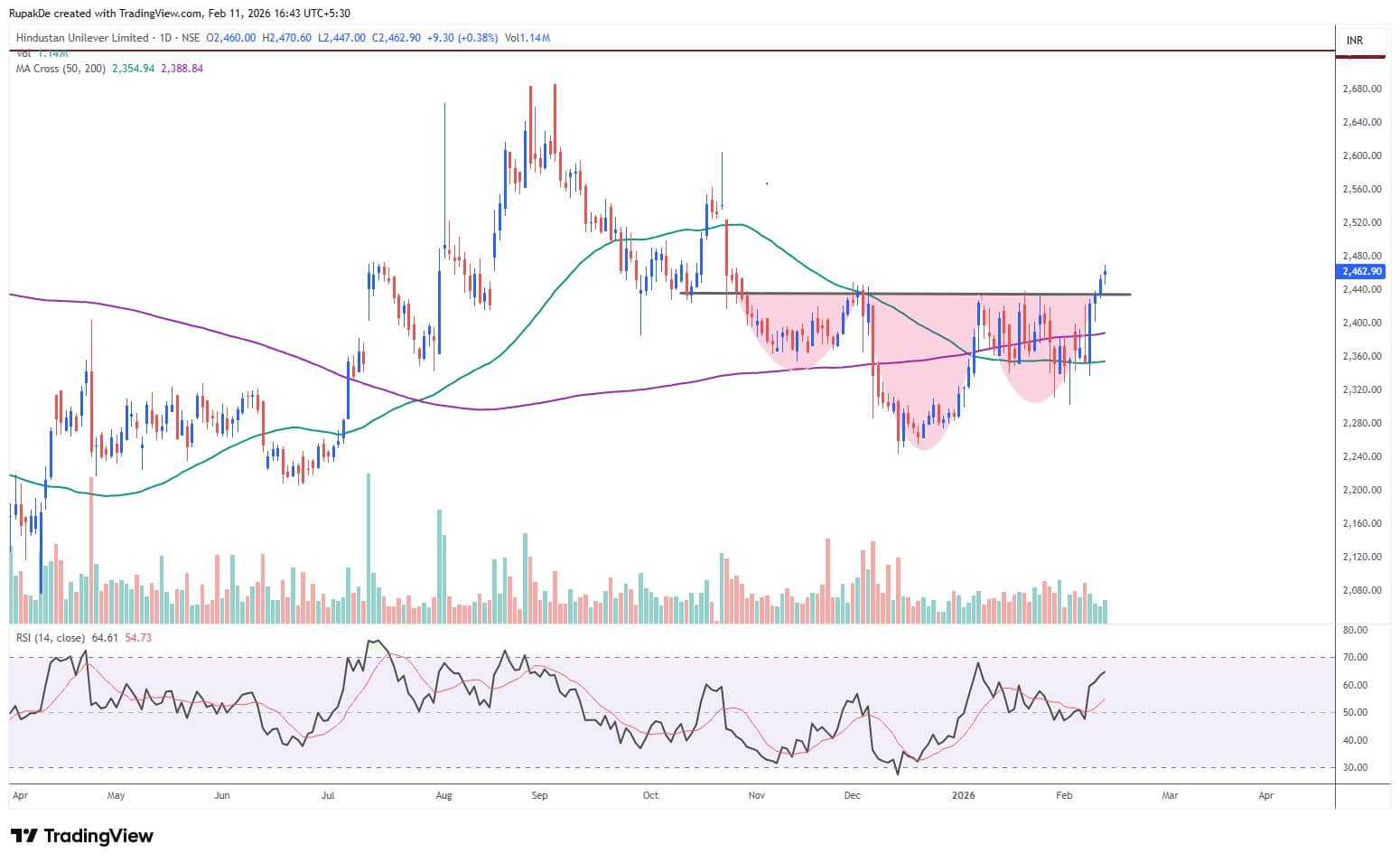Image resolution: width=1400 pixels, height=863 pixels.
Task: Click the Sep label on the time axis
Action: [x=539, y=796]
